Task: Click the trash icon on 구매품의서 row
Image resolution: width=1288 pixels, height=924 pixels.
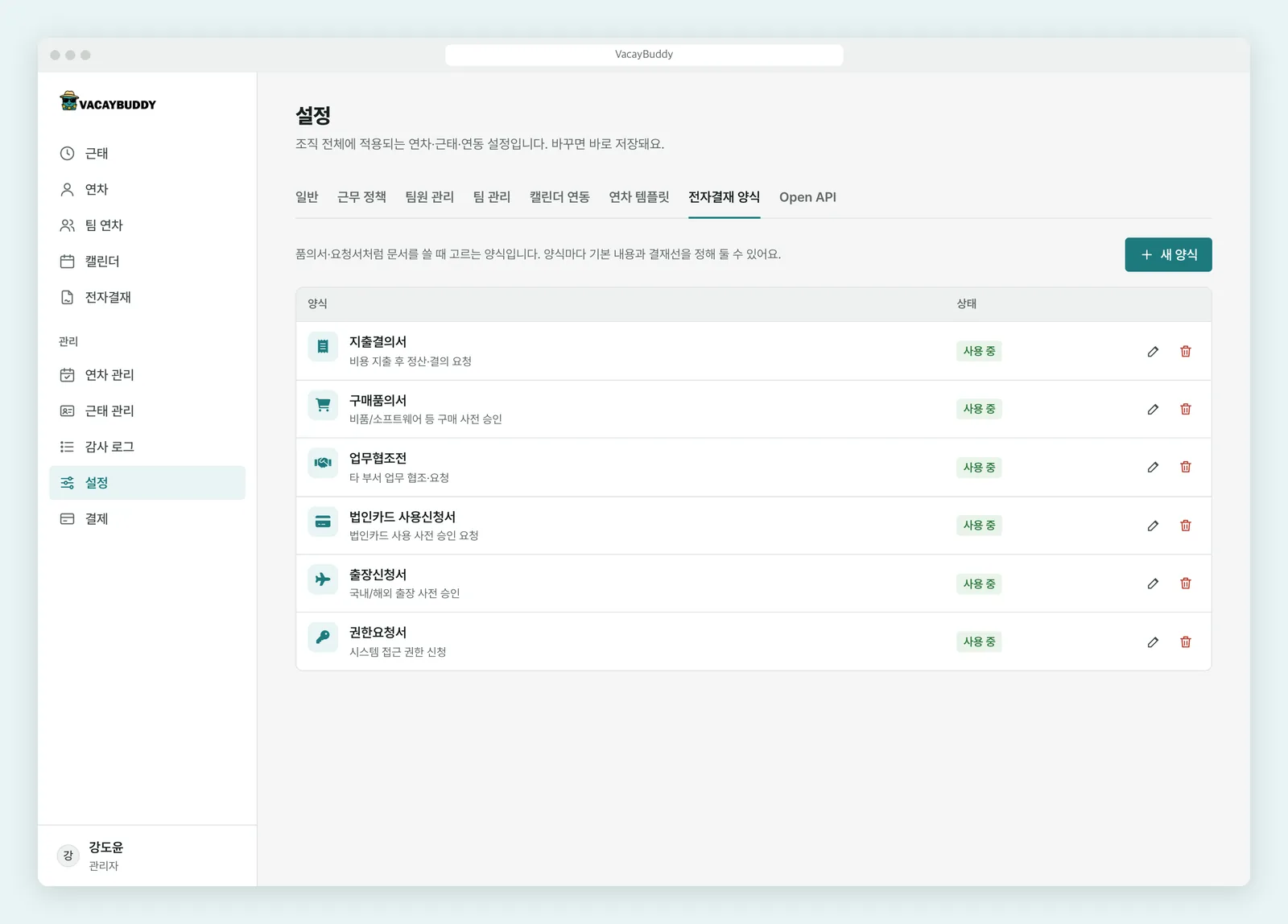Action: pos(1186,410)
